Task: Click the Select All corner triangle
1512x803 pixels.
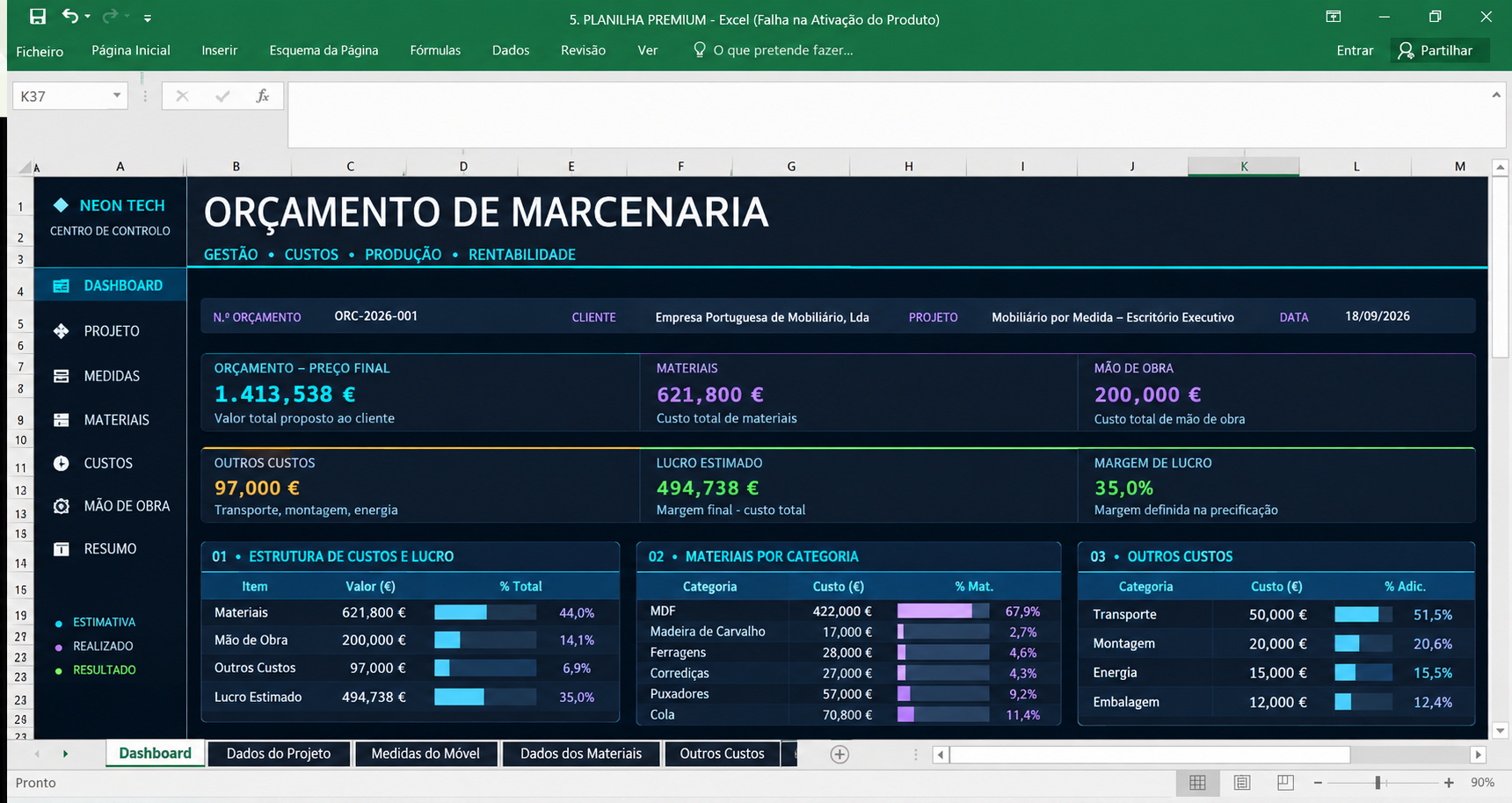Action: (x=26, y=167)
